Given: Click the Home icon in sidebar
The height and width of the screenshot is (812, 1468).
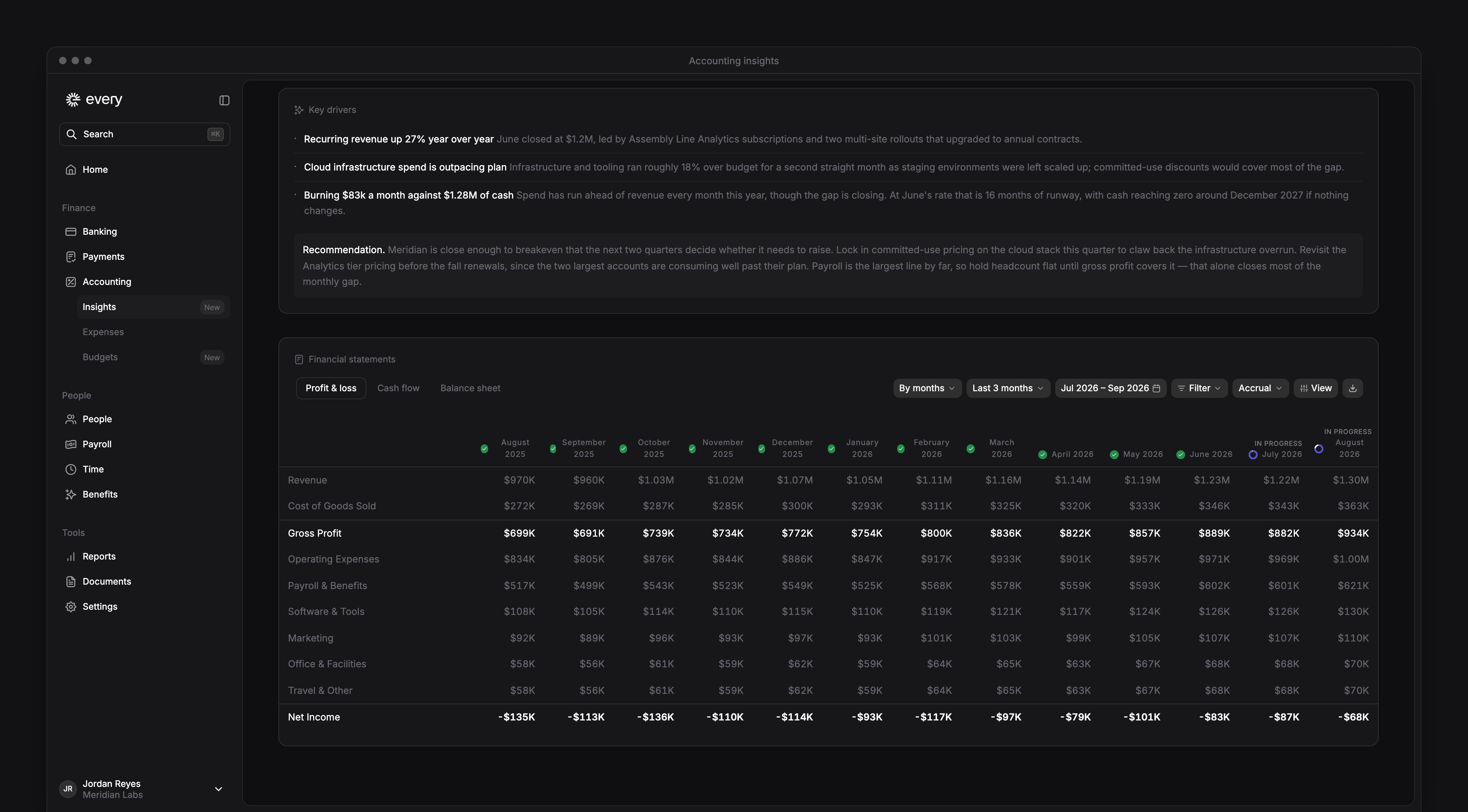Looking at the screenshot, I should tap(71, 170).
